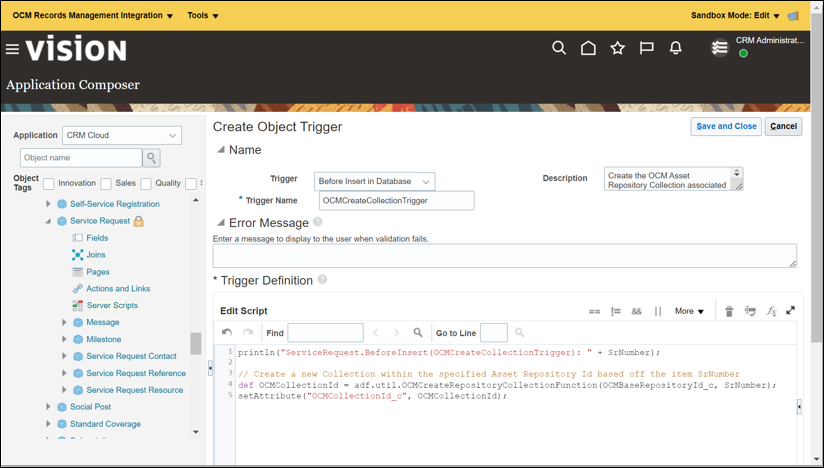
Task: Click the Find search magnifier icon
Action: (x=418, y=332)
